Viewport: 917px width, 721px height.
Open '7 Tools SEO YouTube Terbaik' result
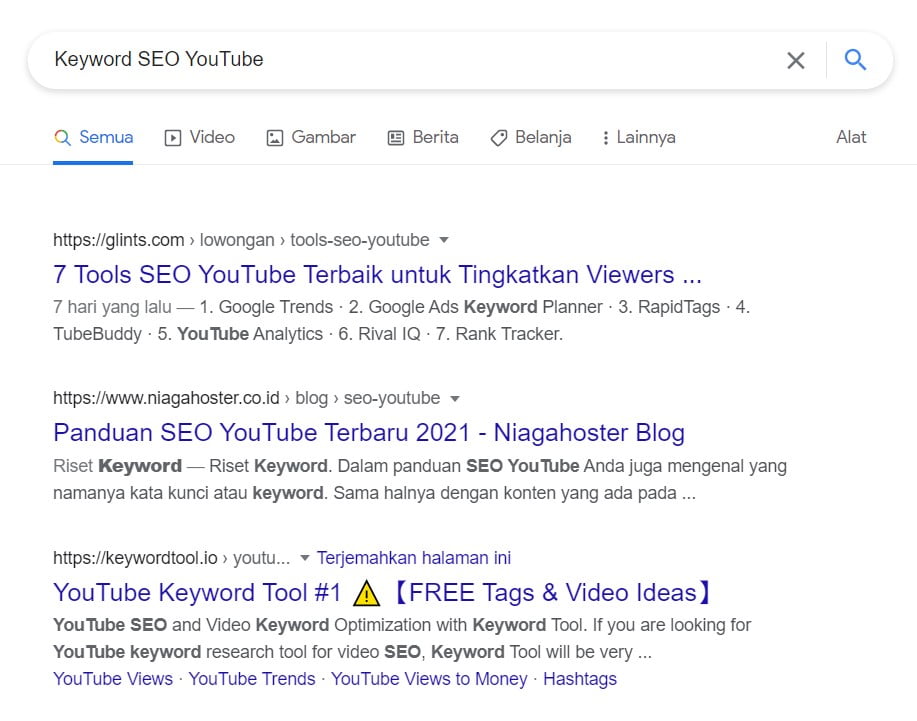tap(377, 275)
